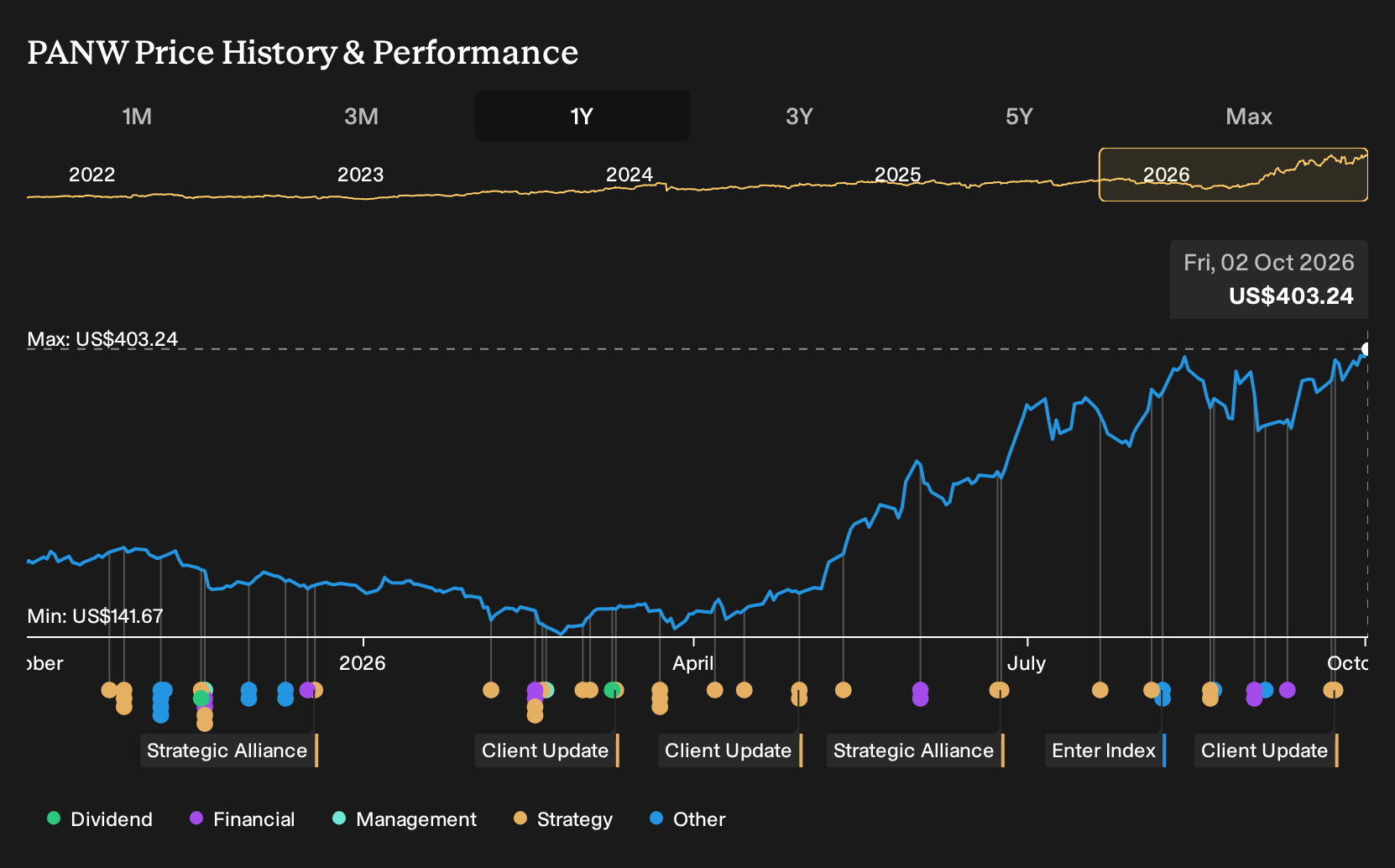
Task: Click the 2023 label in overview chart
Action: (x=360, y=175)
